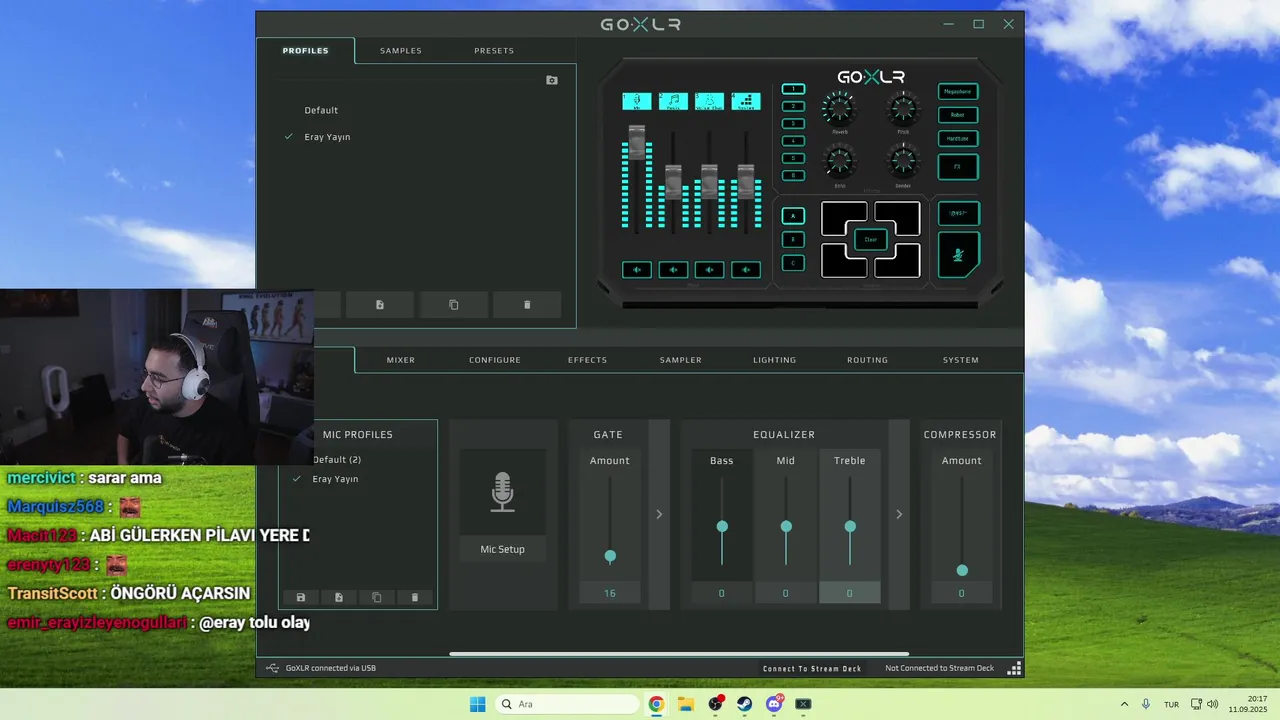The image size is (1280, 720).
Task: Create a new profile with the new-file icon
Action: (x=380, y=305)
